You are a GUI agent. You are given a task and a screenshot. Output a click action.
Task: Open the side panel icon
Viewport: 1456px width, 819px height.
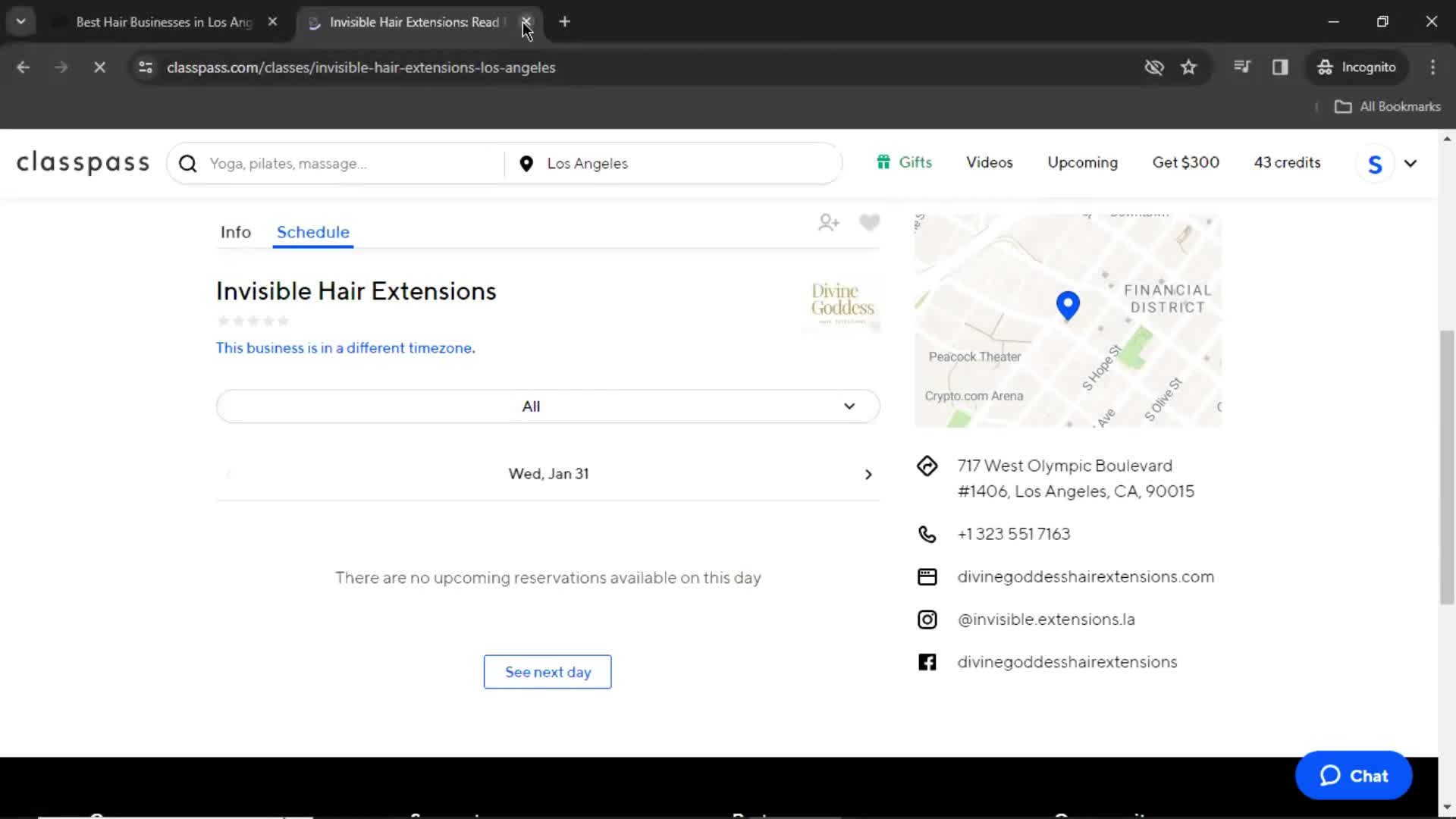pos(1280,67)
